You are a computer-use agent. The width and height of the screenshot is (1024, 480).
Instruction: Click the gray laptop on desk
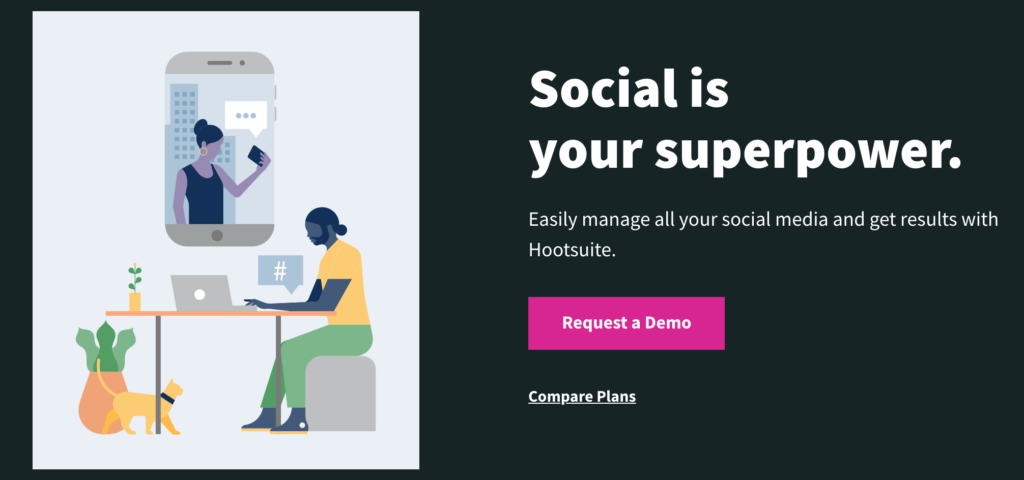(201, 293)
